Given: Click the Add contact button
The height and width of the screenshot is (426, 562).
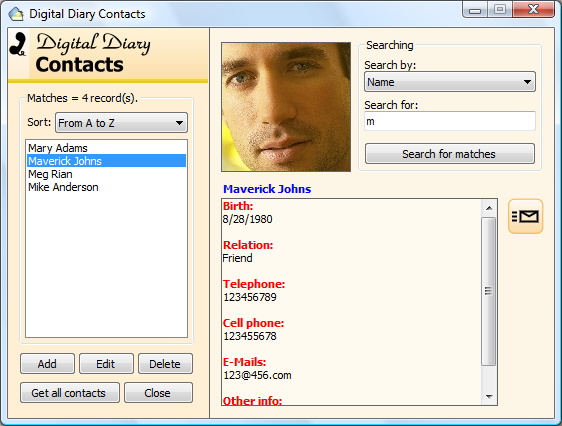Looking at the screenshot, I should point(47,364).
